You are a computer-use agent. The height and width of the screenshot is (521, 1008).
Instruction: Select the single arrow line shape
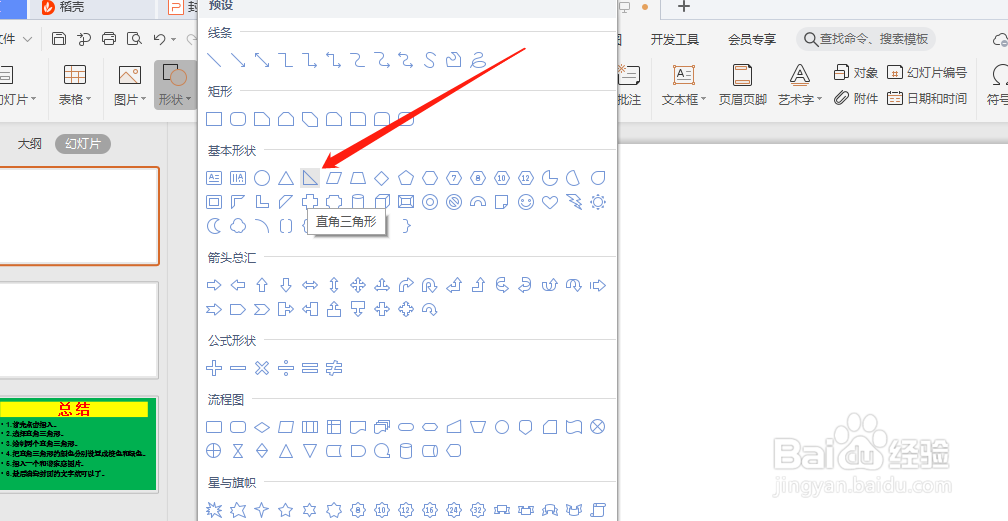(238, 60)
